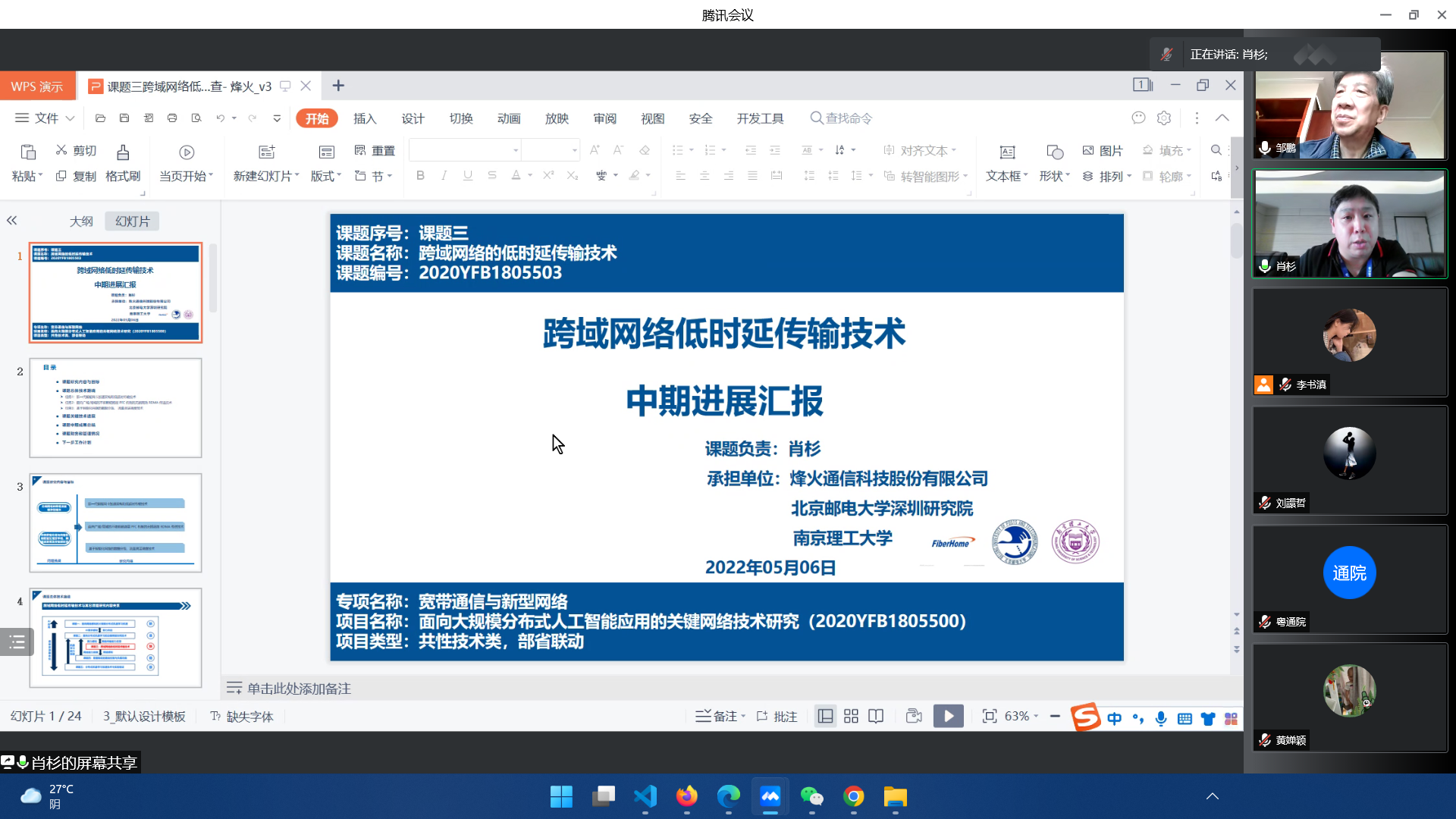Click fit-to-window zoom icon
Viewport: 1456px width, 819px height.
(990, 716)
